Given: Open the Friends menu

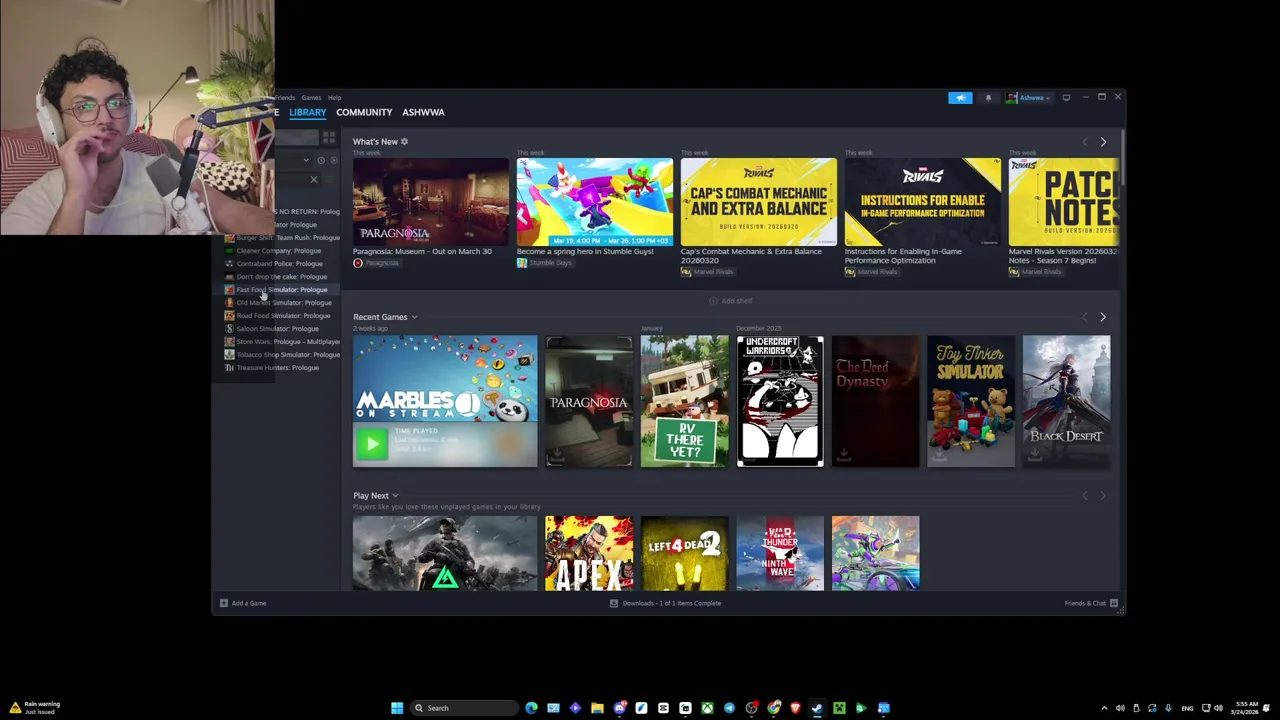Looking at the screenshot, I should (x=285, y=98).
